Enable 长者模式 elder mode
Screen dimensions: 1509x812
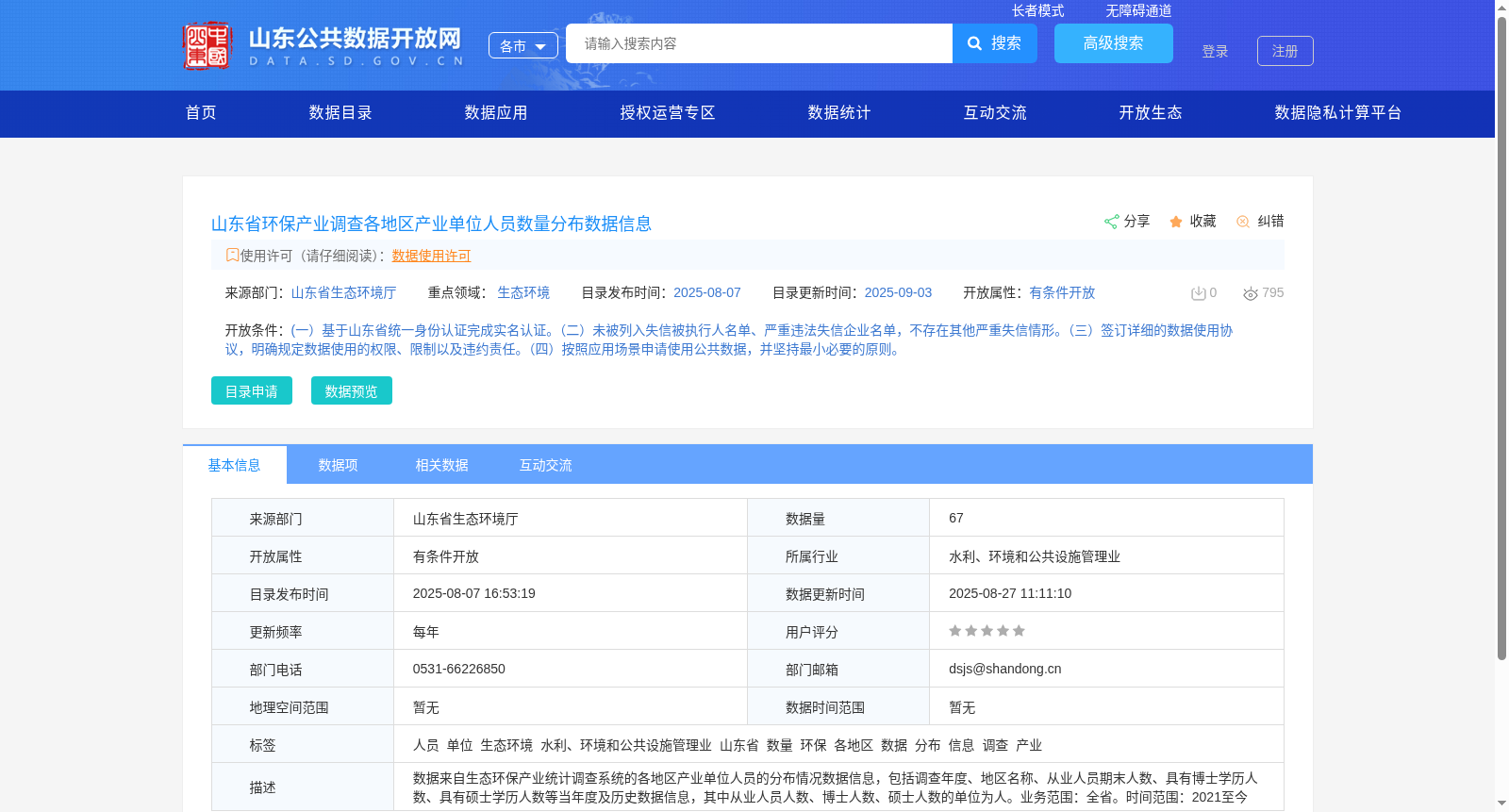[1037, 10]
